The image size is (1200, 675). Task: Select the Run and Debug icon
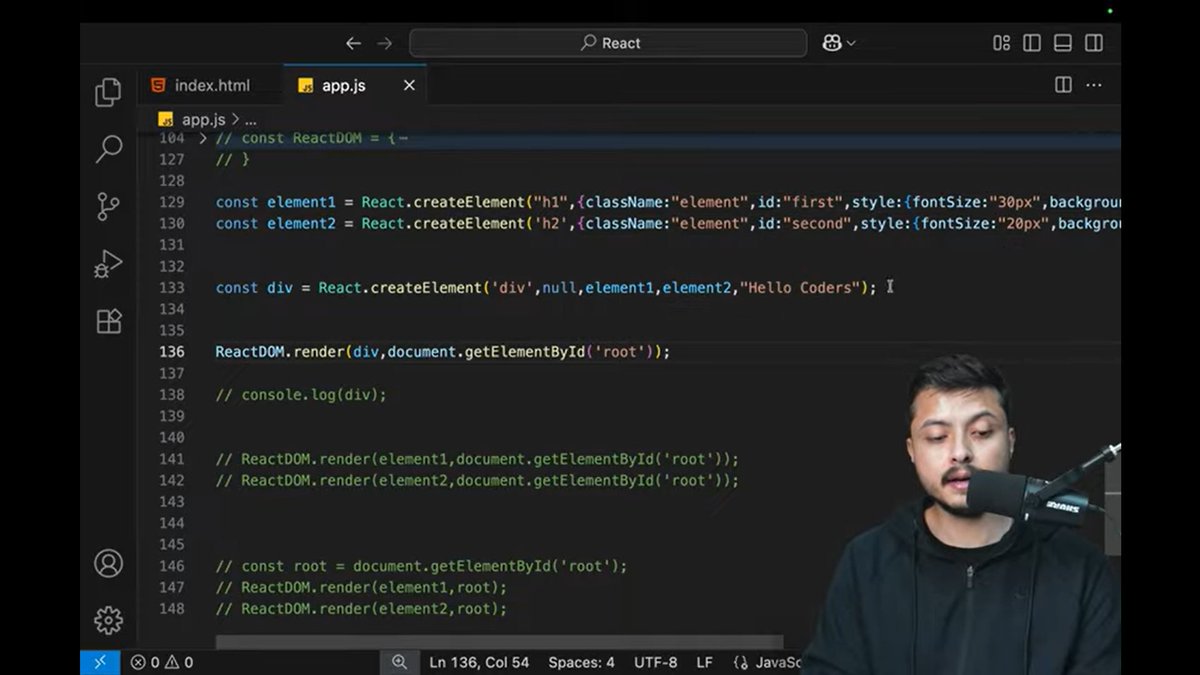(x=108, y=264)
